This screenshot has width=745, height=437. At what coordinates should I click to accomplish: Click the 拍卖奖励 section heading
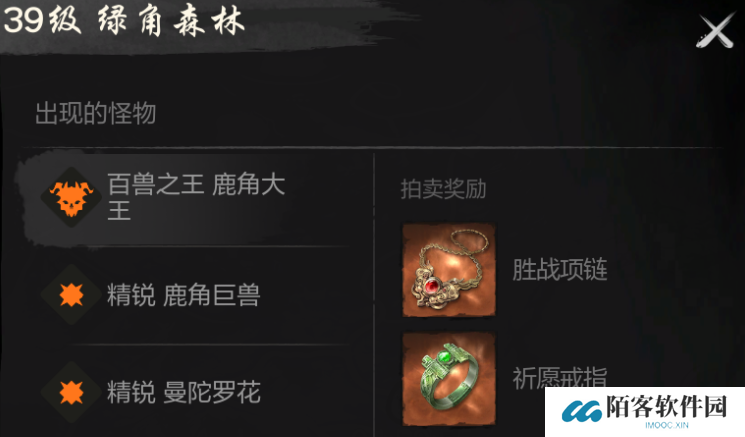(443, 189)
